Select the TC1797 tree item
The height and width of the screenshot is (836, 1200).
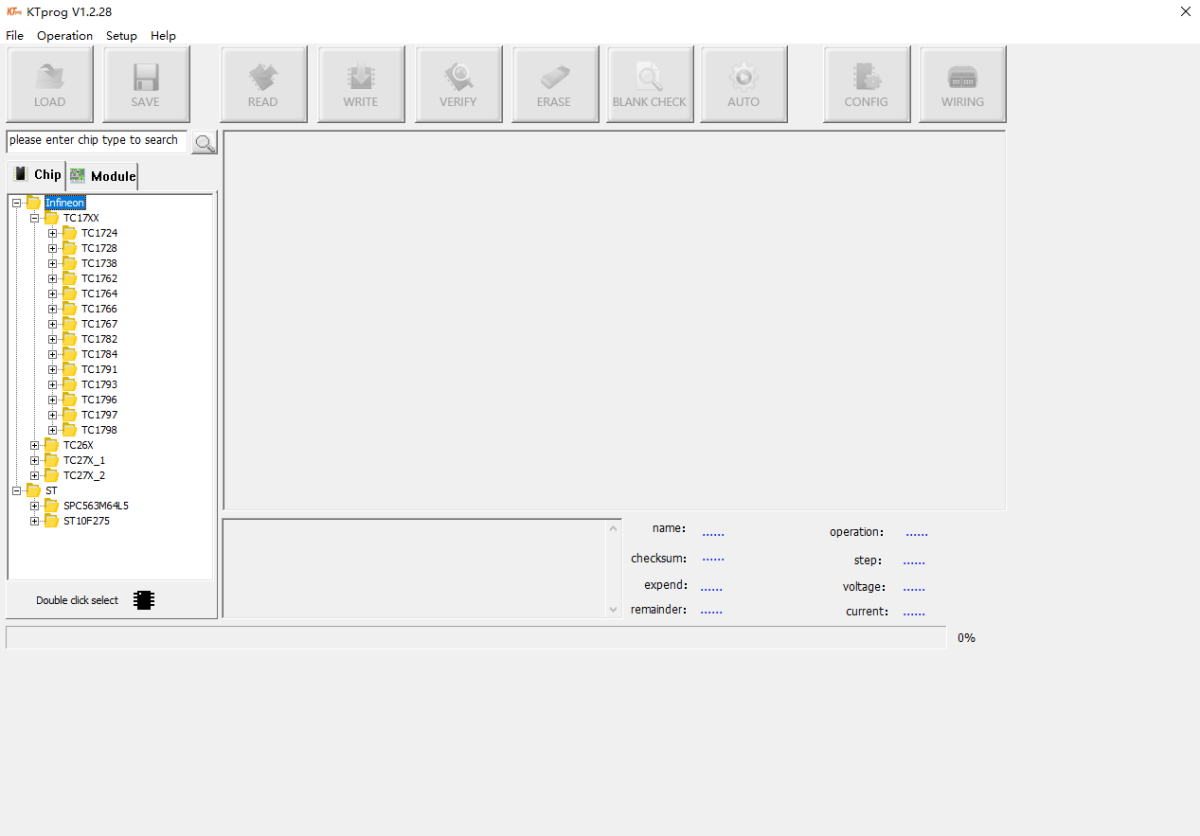[x=99, y=415]
